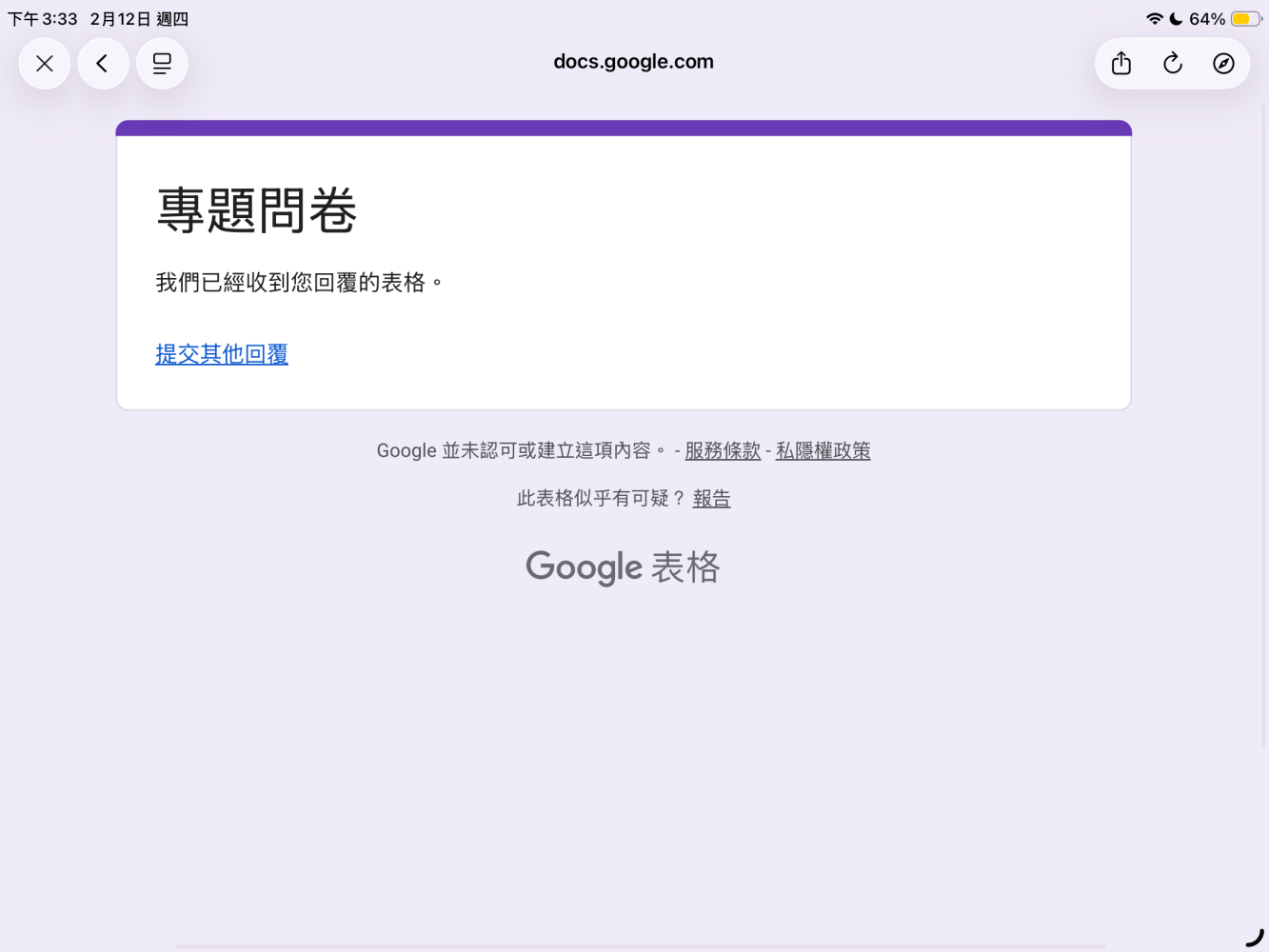Image resolution: width=1269 pixels, height=952 pixels.
Task: Open in Safari with the compass icon
Action: pyautogui.click(x=1224, y=64)
